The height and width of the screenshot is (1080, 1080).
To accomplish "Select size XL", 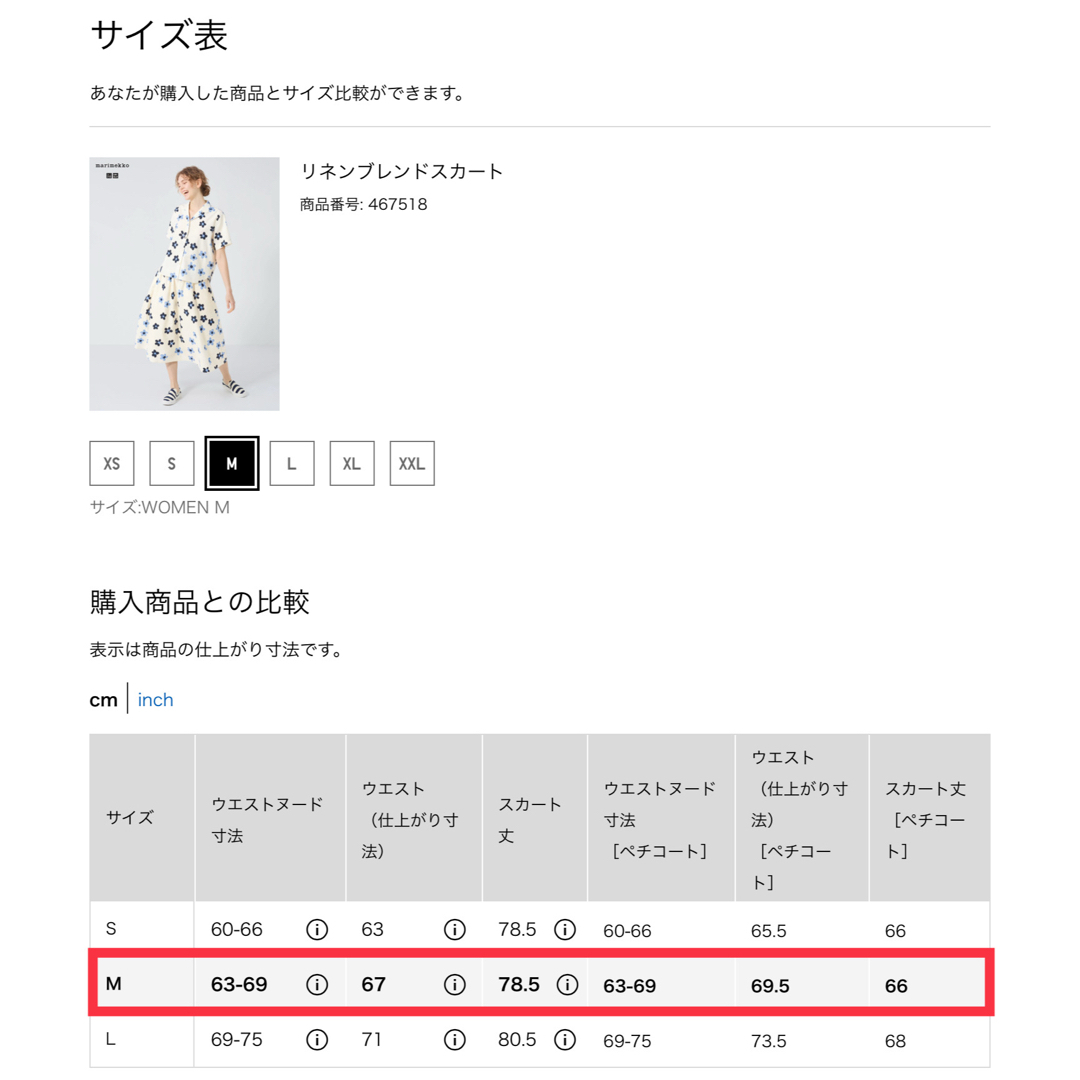I will click(352, 464).
